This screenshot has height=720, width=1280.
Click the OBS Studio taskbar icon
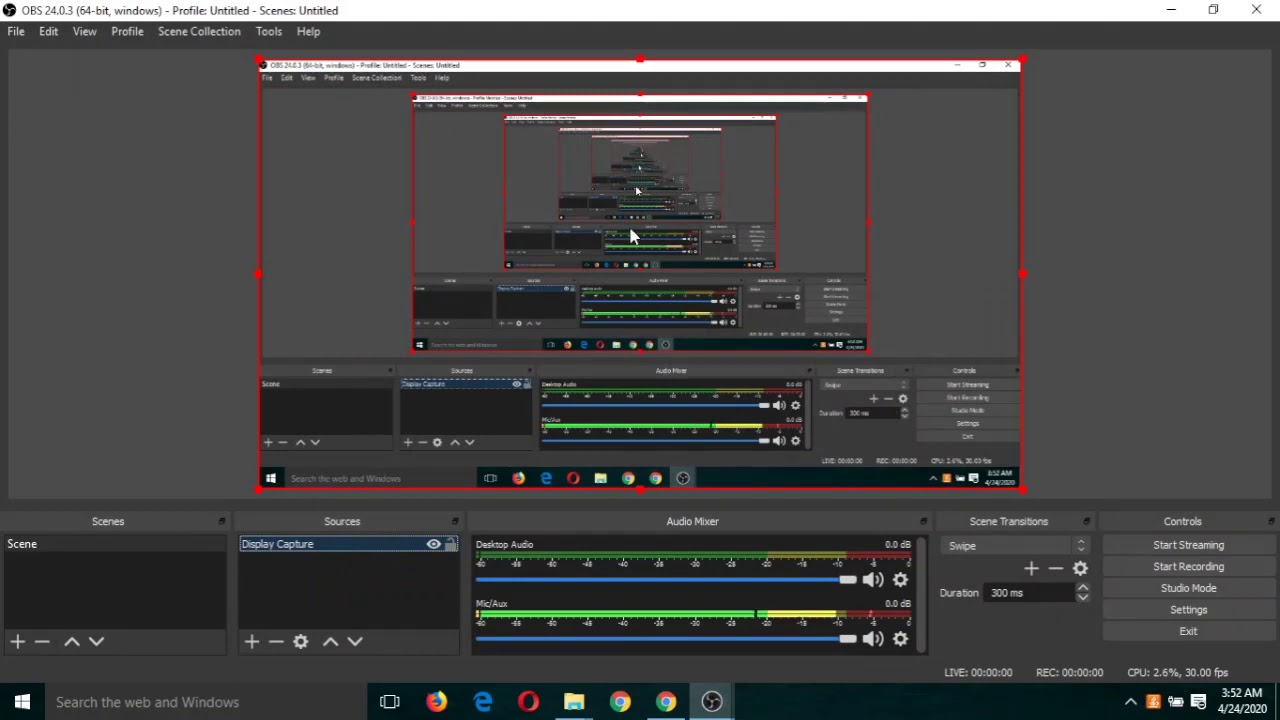coord(712,702)
